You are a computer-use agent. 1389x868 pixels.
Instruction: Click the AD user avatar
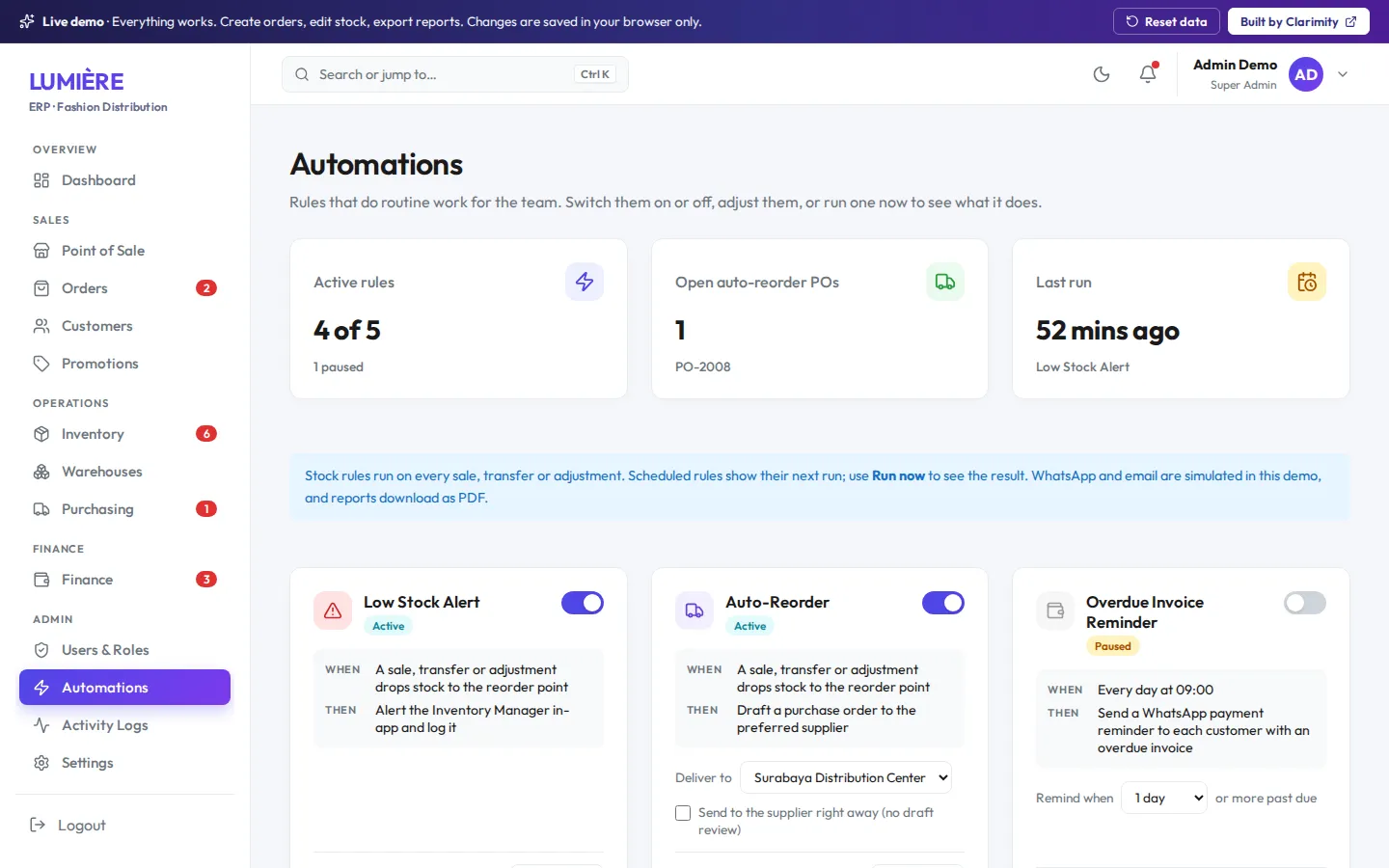1306,74
